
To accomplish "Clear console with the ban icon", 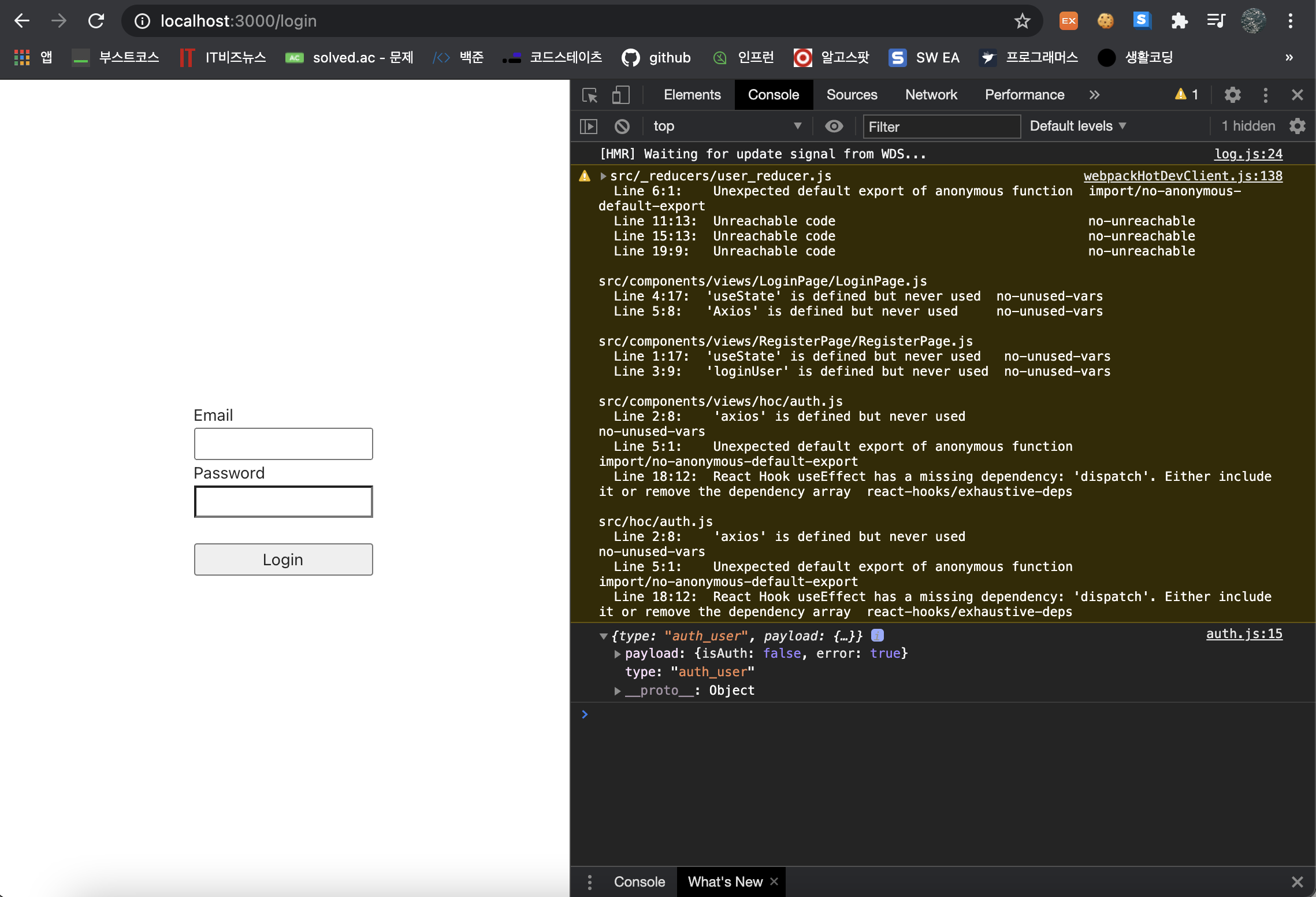I will point(622,126).
